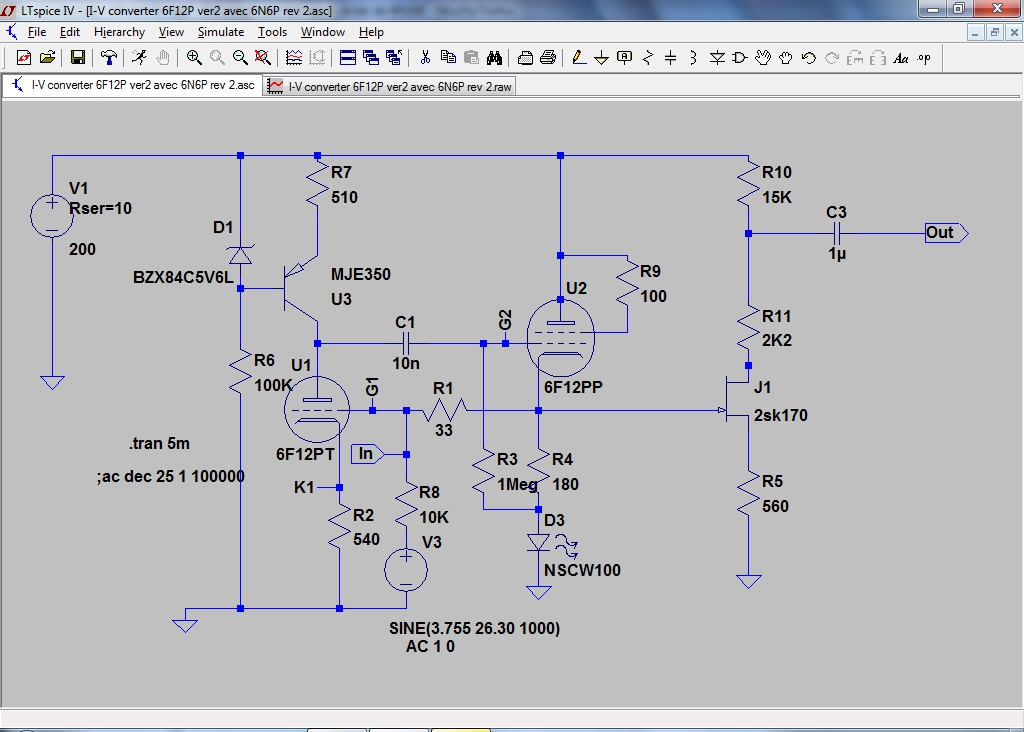This screenshot has height=732, width=1024.
Task: Click the Cut scissors icon
Action: point(425,58)
